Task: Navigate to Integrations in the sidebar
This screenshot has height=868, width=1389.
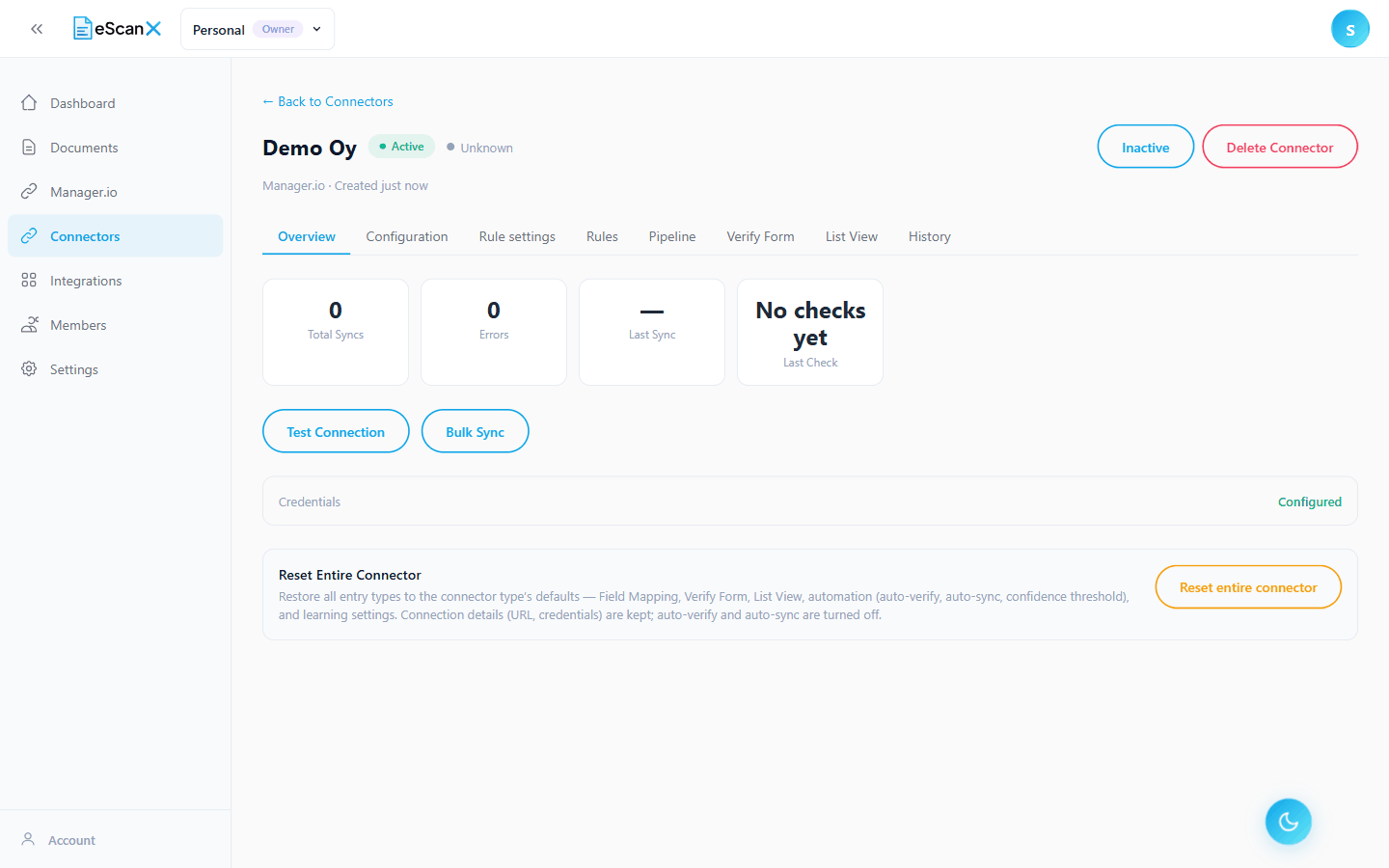Action: [115, 281]
